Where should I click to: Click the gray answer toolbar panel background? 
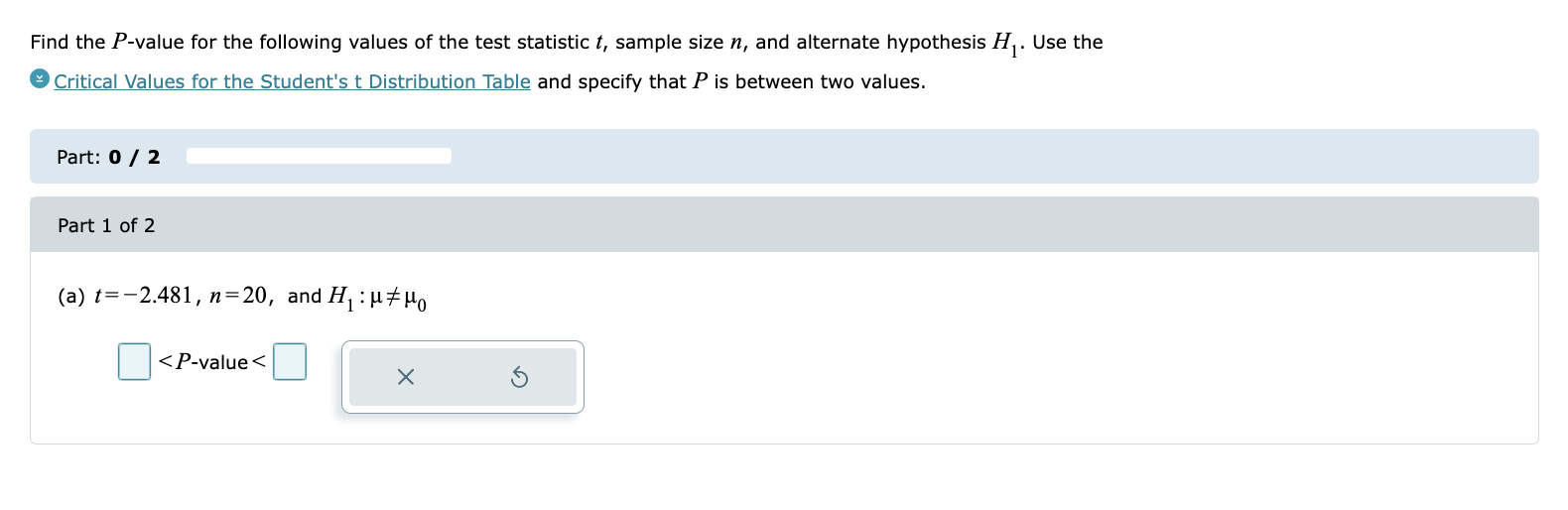click(462, 377)
